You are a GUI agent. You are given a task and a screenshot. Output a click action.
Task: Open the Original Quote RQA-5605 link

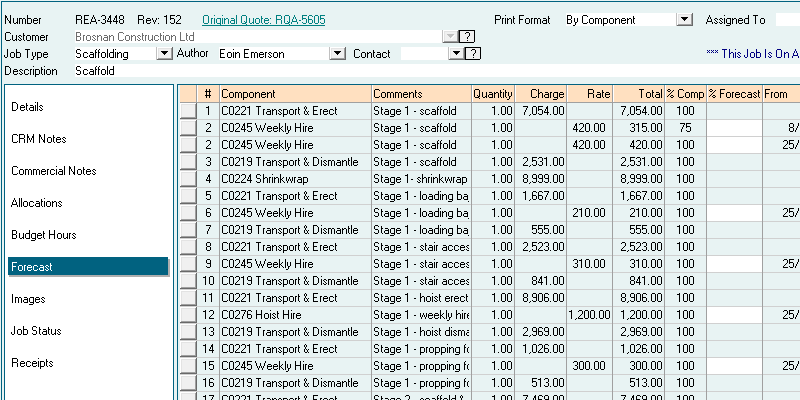(265, 19)
